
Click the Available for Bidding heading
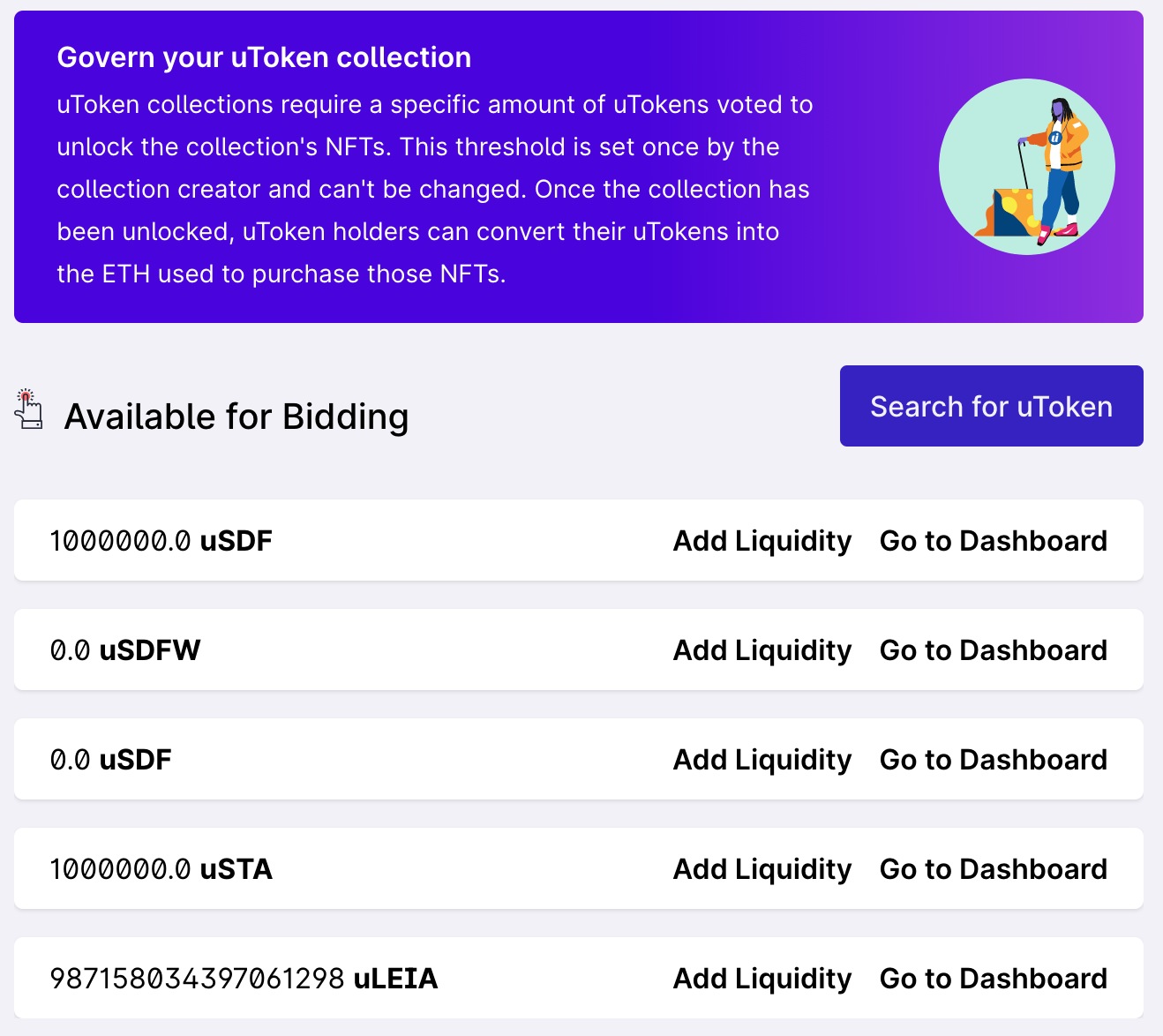(x=236, y=417)
